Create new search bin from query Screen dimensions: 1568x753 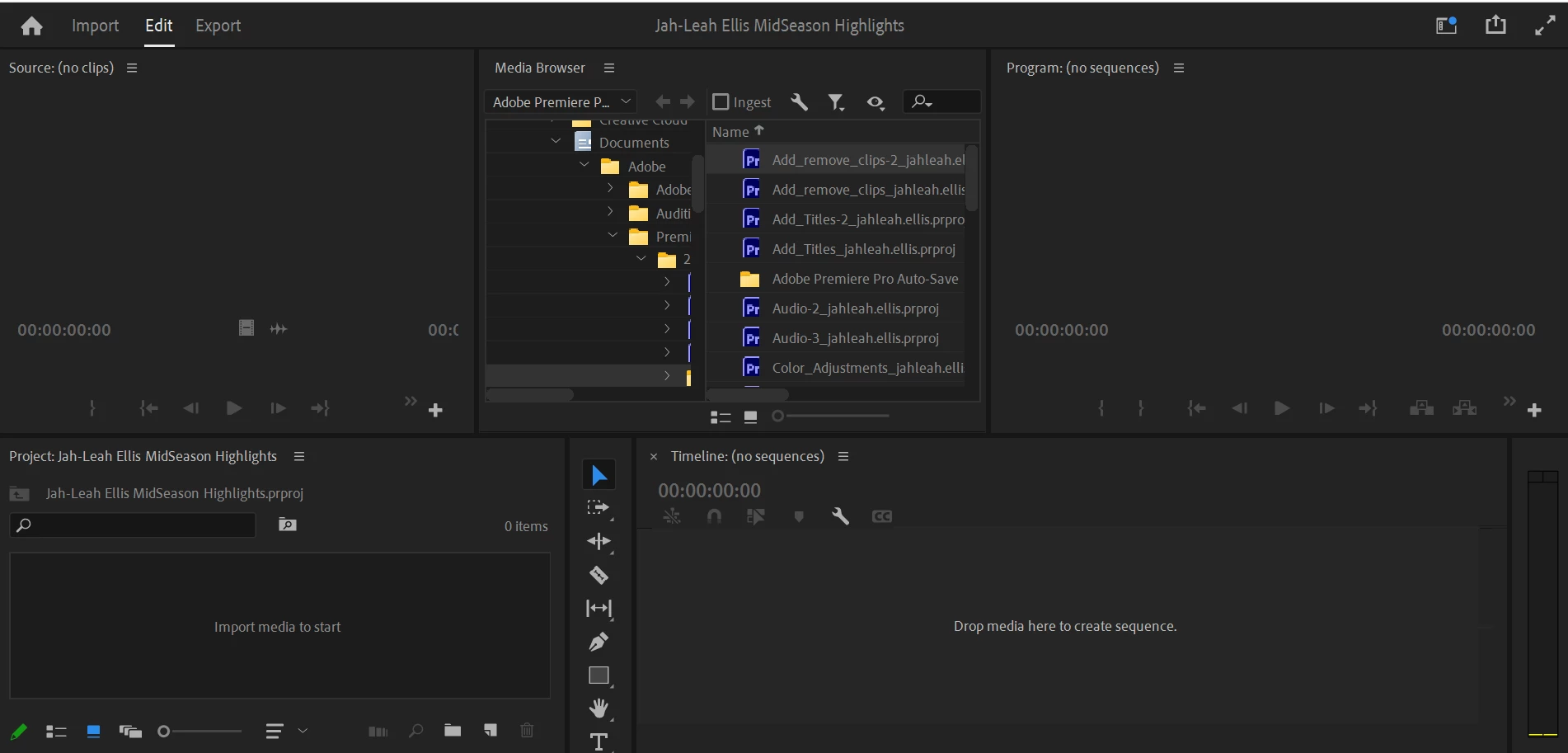287,525
